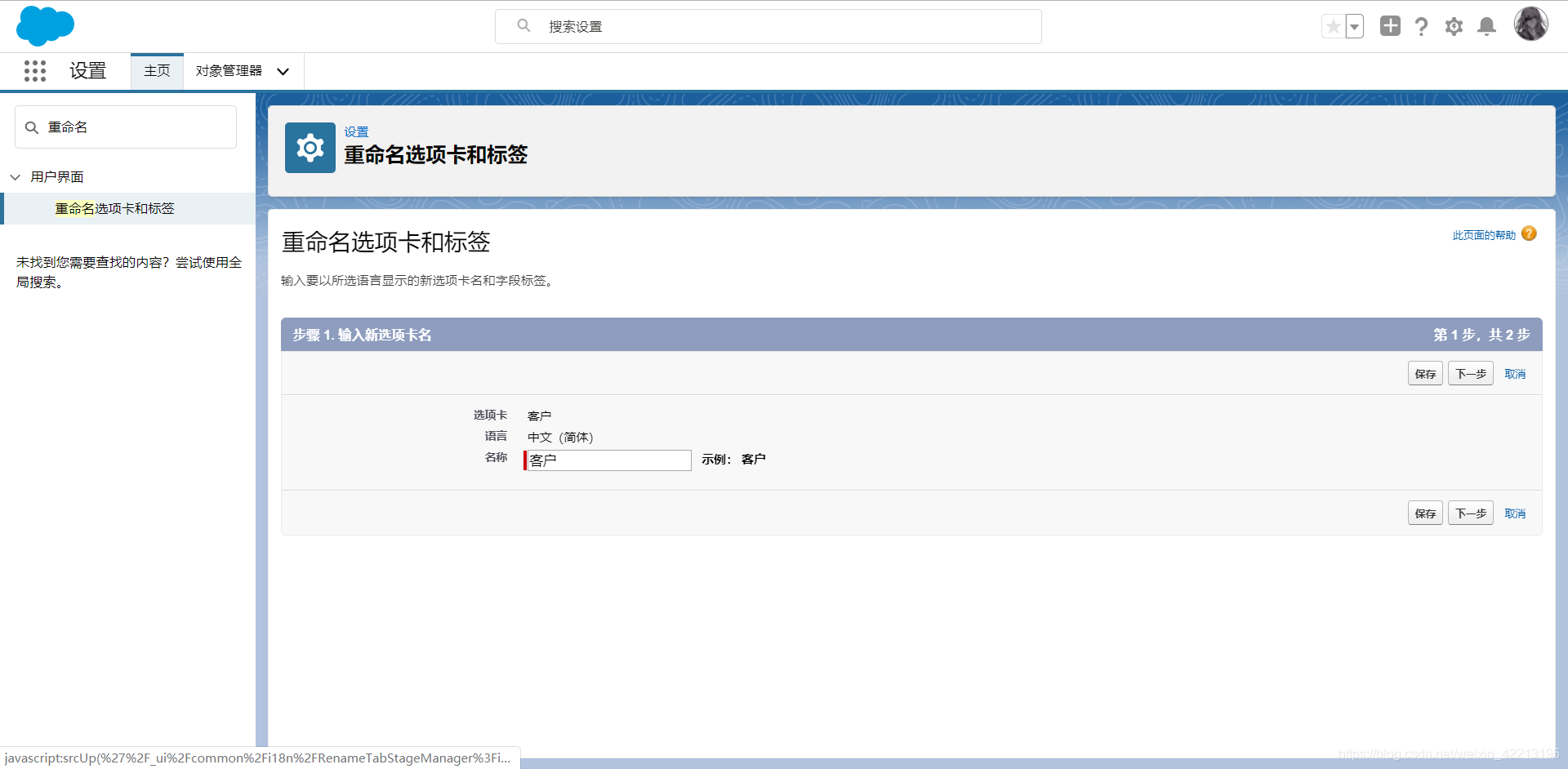Image resolution: width=1568 pixels, height=769 pixels.
Task: Click the 设置 breadcrumb link
Action: tap(356, 131)
